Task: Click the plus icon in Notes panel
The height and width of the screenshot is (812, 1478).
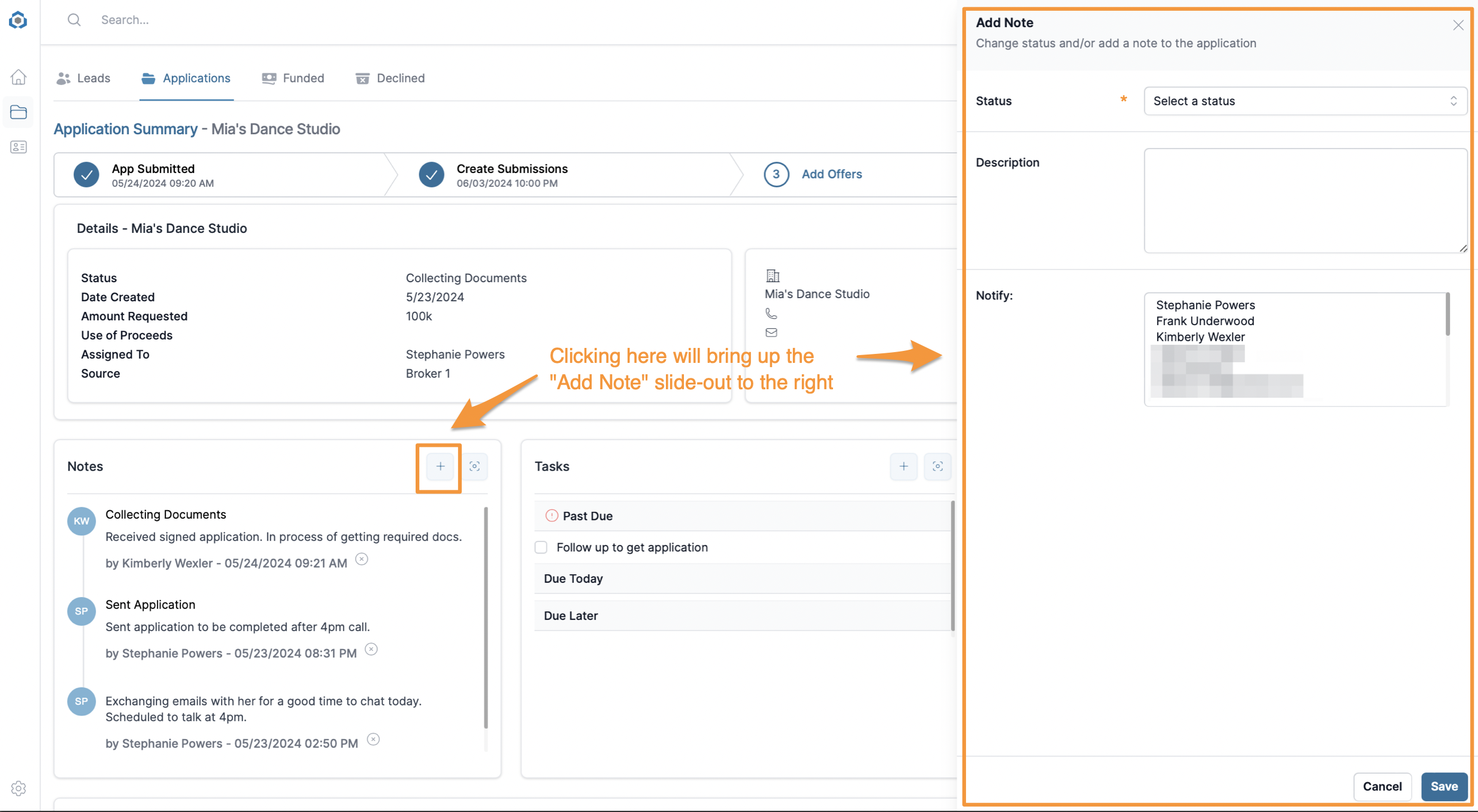Action: (440, 466)
